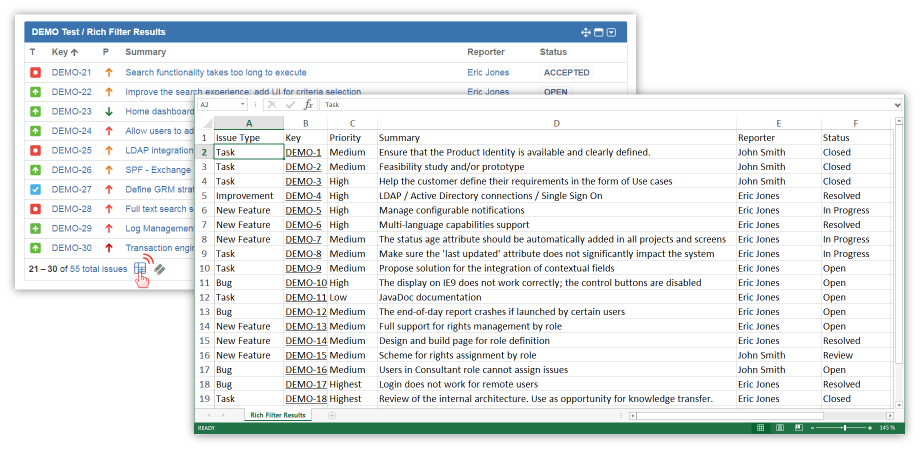Click the Page Break Preview icon
This screenshot has height=450, width=920.
[800, 428]
